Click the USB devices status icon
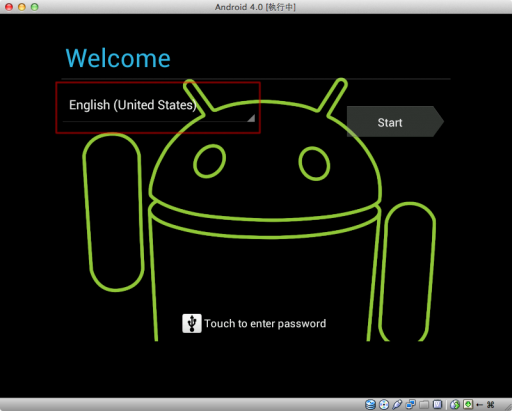The width and height of the screenshot is (512, 411). click(397, 405)
